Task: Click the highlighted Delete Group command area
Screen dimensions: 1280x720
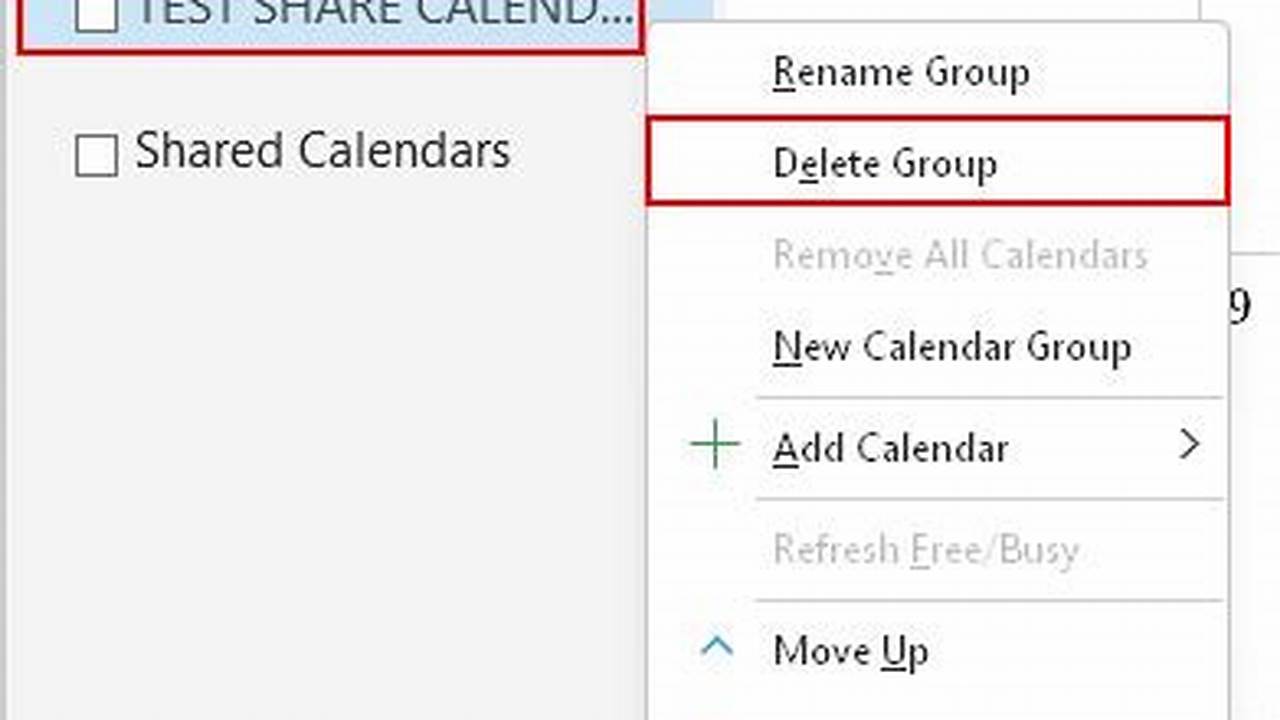Action: point(935,164)
